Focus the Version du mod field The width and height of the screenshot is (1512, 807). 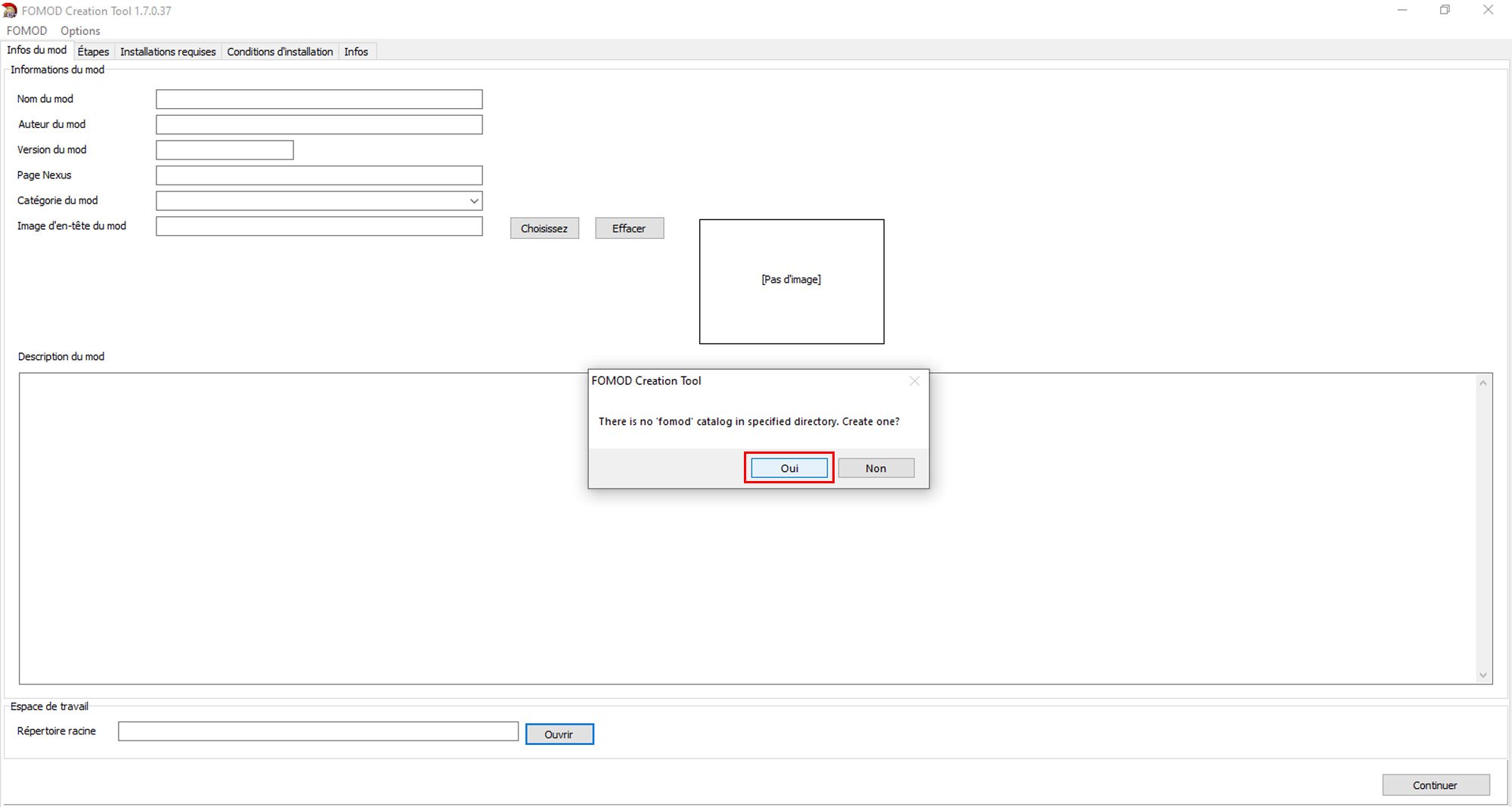tap(225, 150)
